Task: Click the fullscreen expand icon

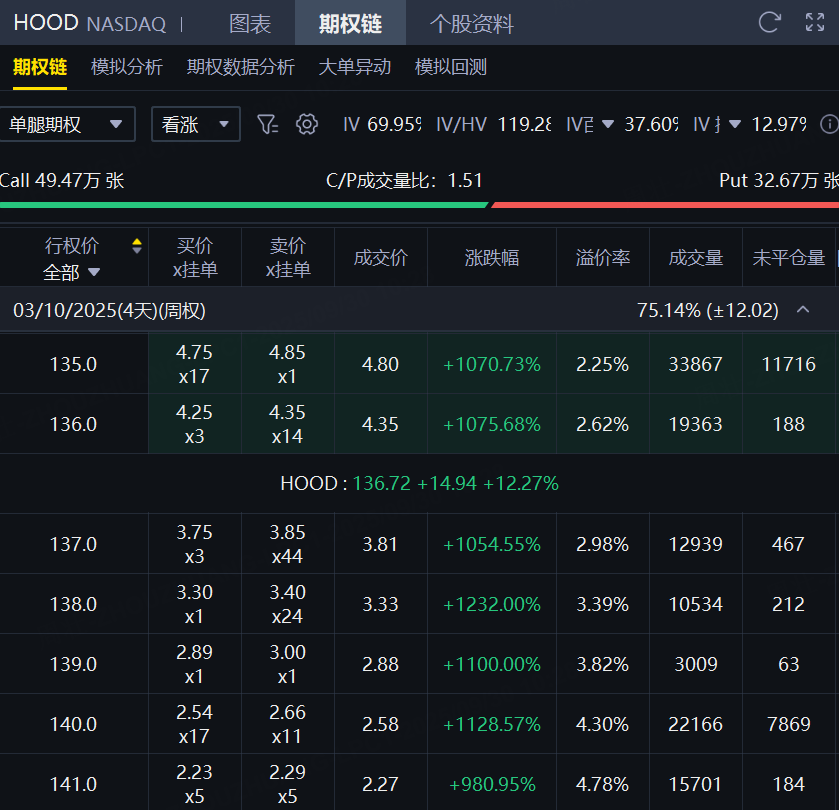Action: 815,23
